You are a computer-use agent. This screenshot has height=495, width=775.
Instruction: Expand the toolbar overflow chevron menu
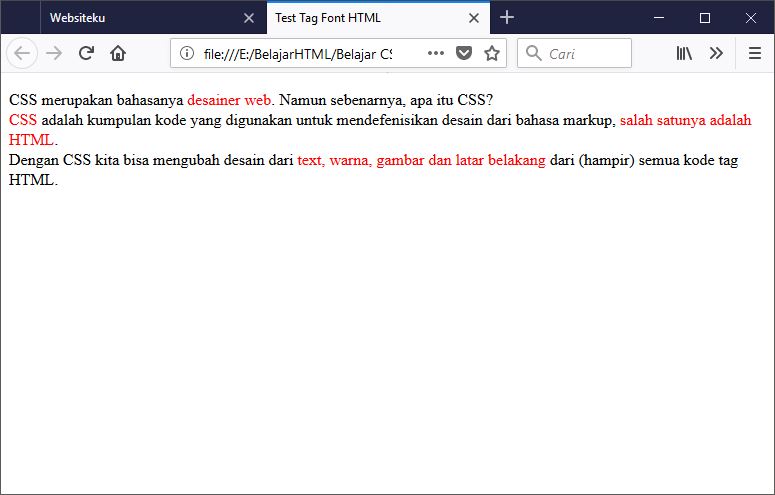pos(716,53)
